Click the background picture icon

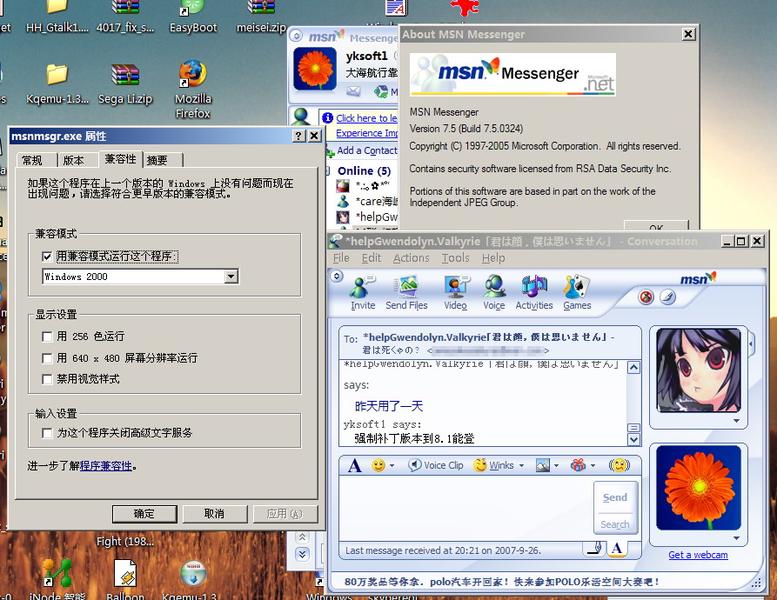(543, 465)
